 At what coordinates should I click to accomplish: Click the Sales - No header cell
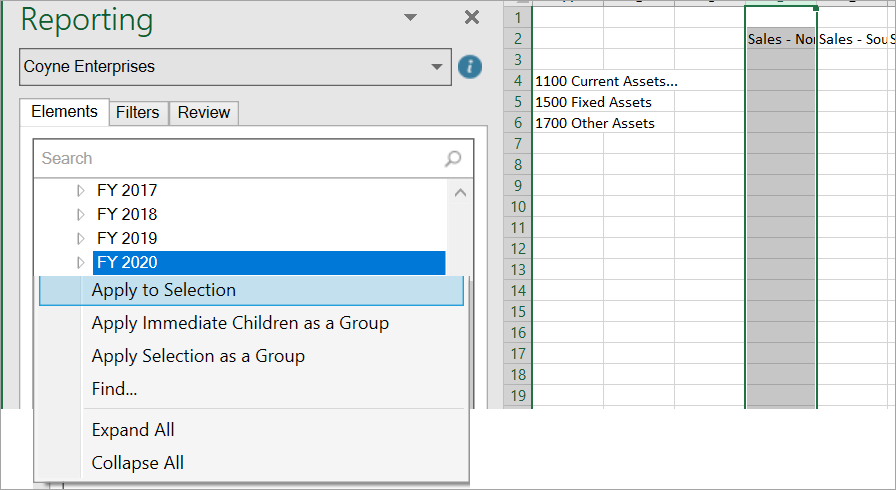click(x=781, y=39)
